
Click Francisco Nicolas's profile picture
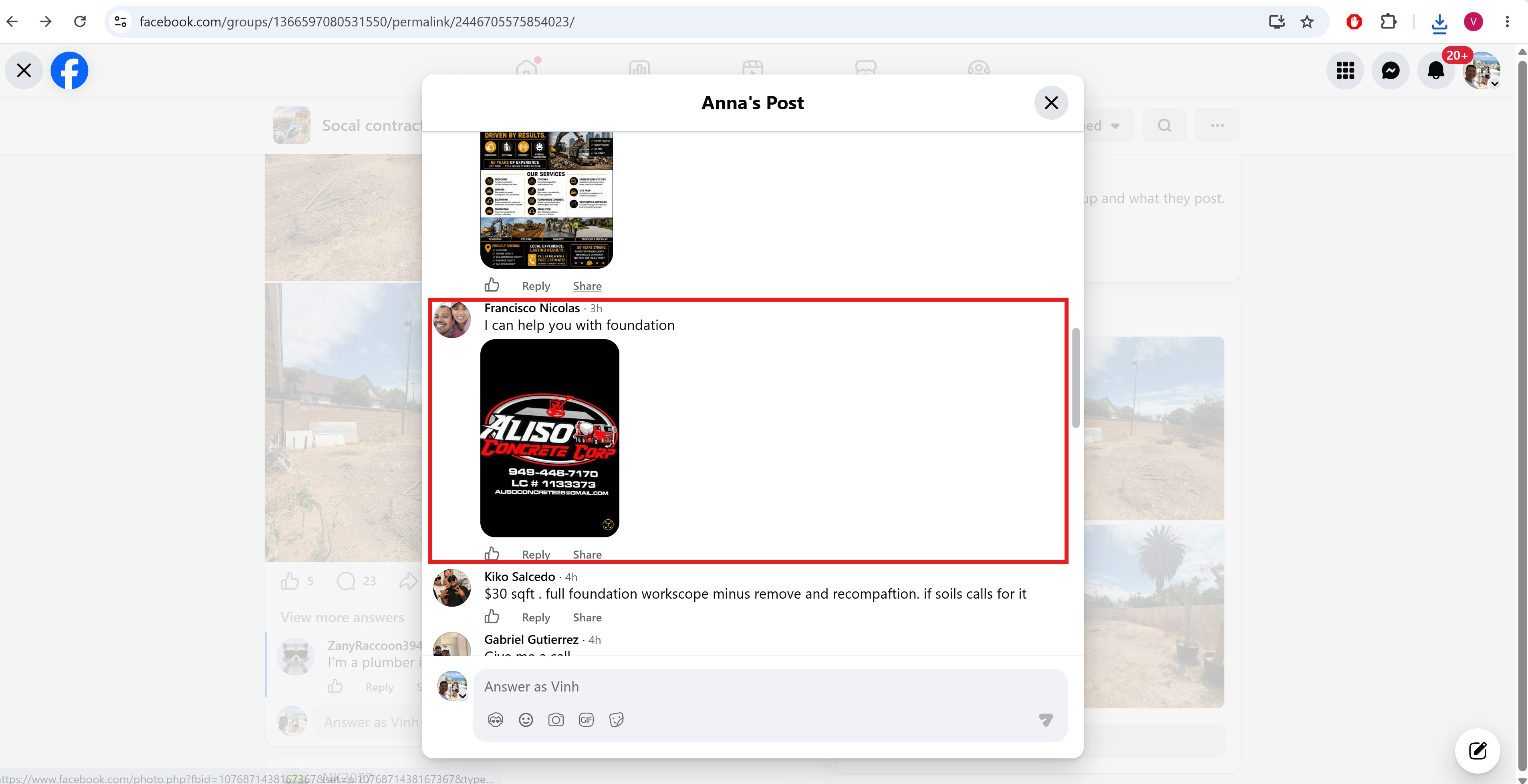pyautogui.click(x=452, y=319)
